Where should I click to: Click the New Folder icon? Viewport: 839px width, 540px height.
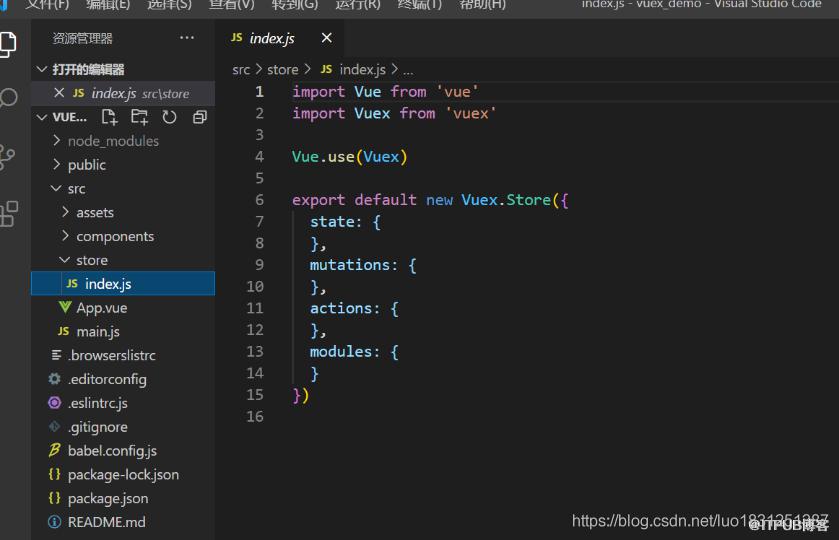coord(139,117)
